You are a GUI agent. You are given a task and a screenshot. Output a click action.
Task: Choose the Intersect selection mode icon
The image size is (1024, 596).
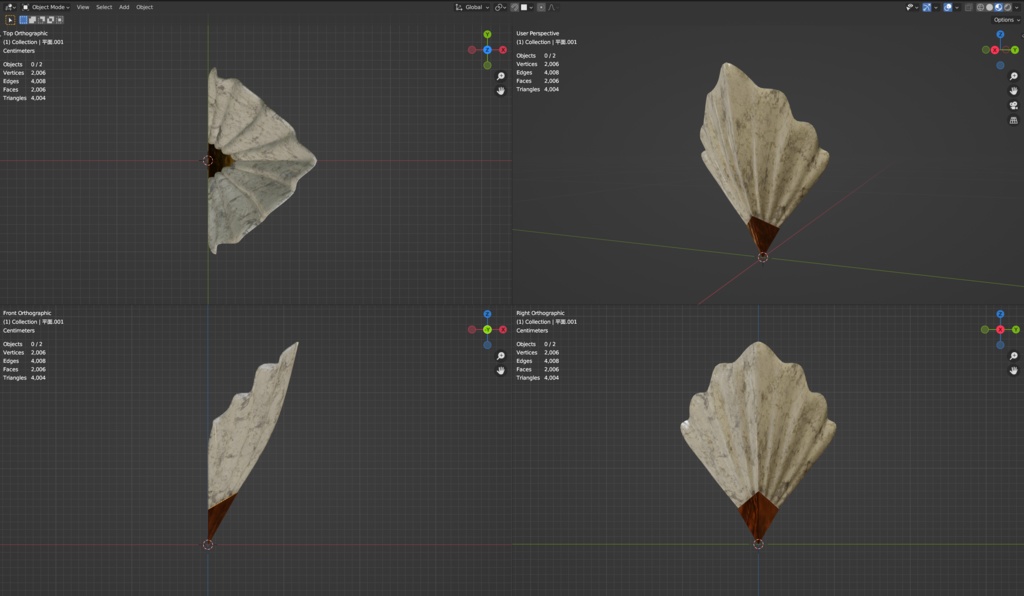tap(59, 20)
